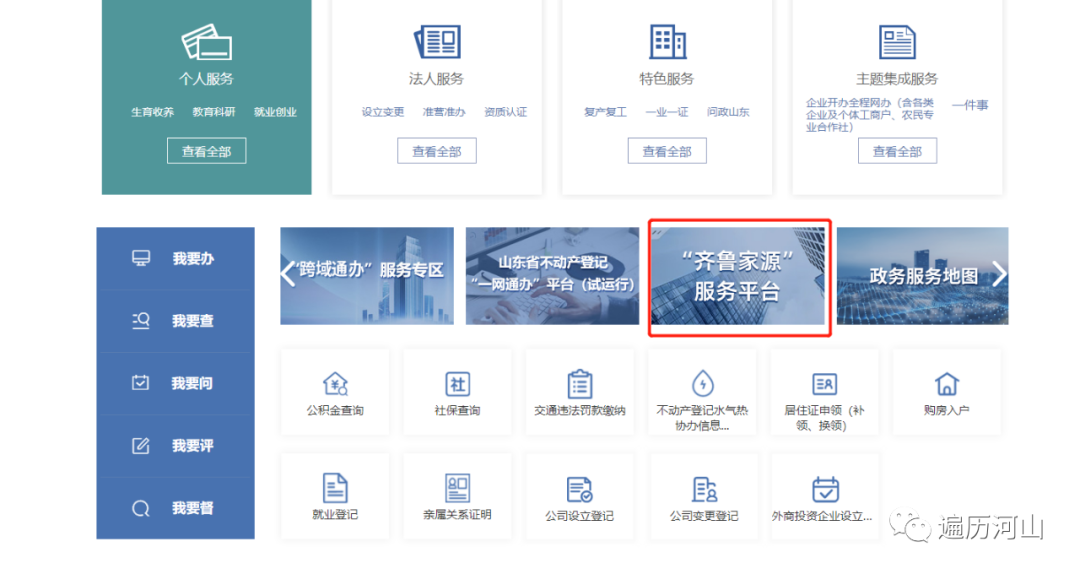Viewport: 1080px width, 574px height.
Task: Click 查看全部 under 主题集成服务
Action: click(897, 151)
